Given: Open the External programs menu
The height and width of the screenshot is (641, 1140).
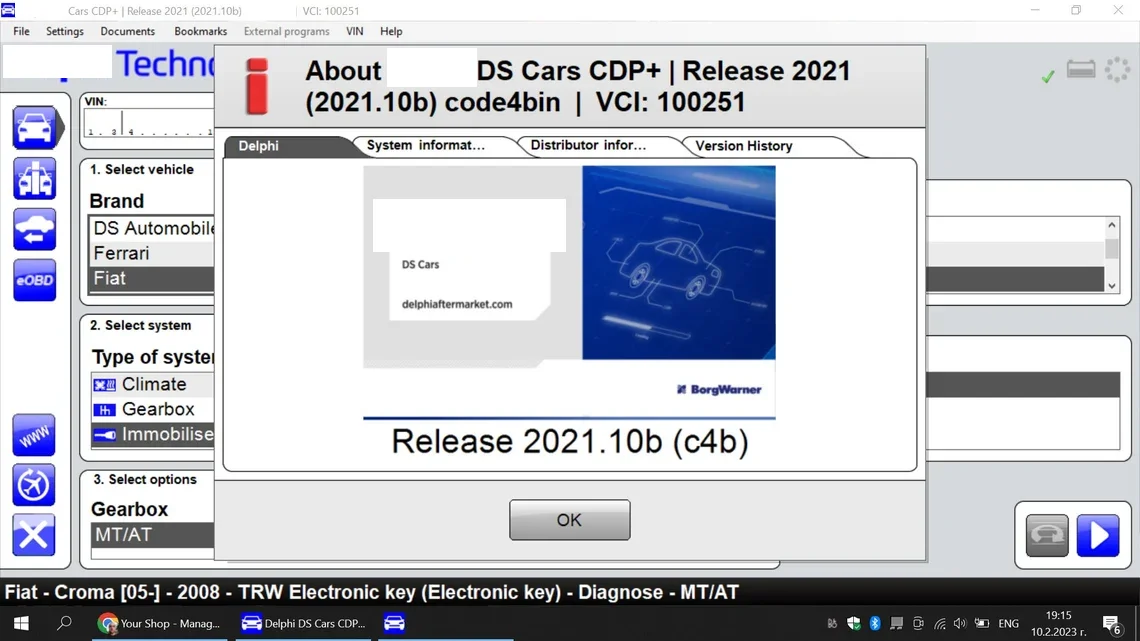Looking at the screenshot, I should pos(286,31).
